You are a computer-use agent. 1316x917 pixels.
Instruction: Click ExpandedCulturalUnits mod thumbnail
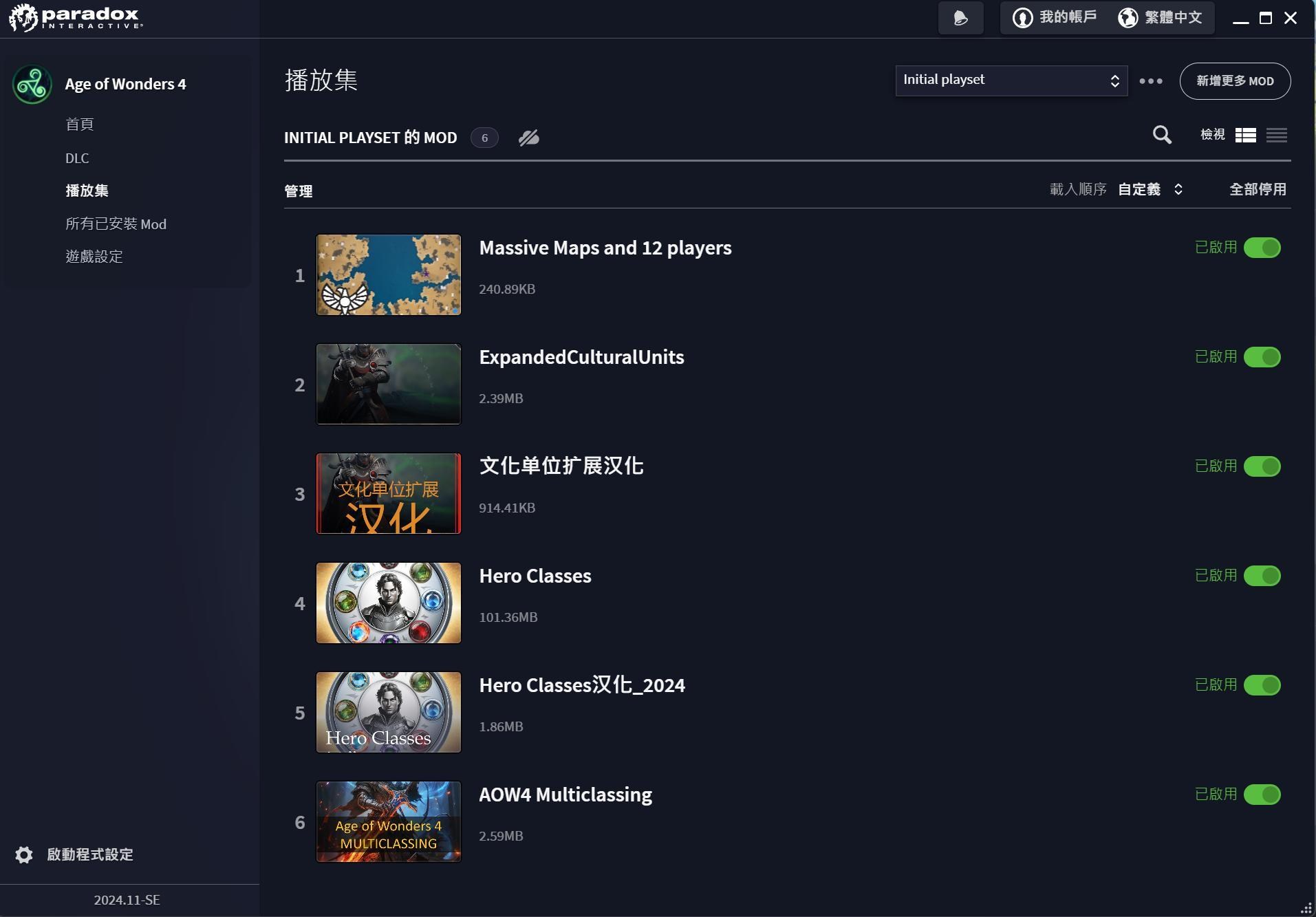pos(389,385)
